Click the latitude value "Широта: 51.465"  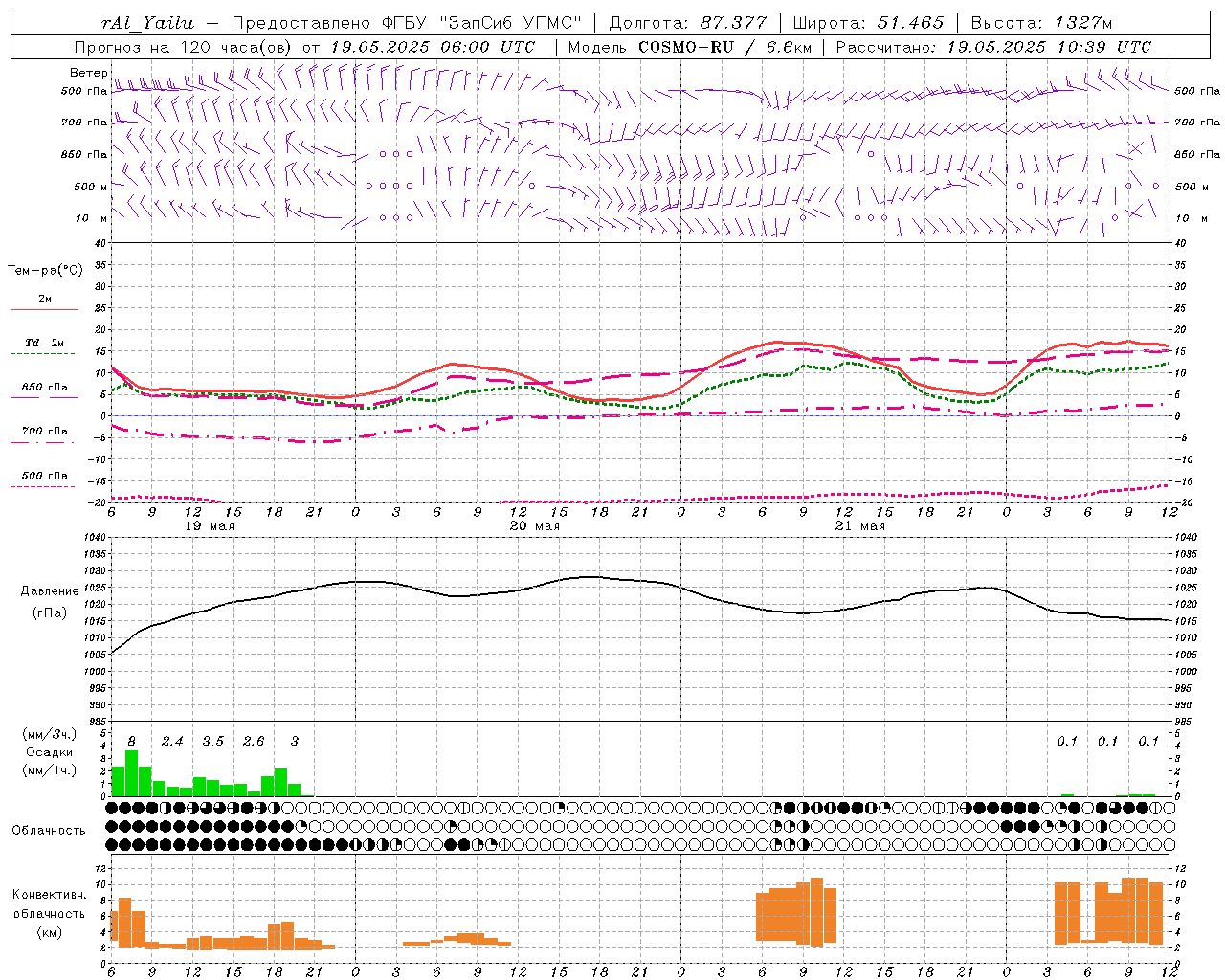[x=868, y=23]
